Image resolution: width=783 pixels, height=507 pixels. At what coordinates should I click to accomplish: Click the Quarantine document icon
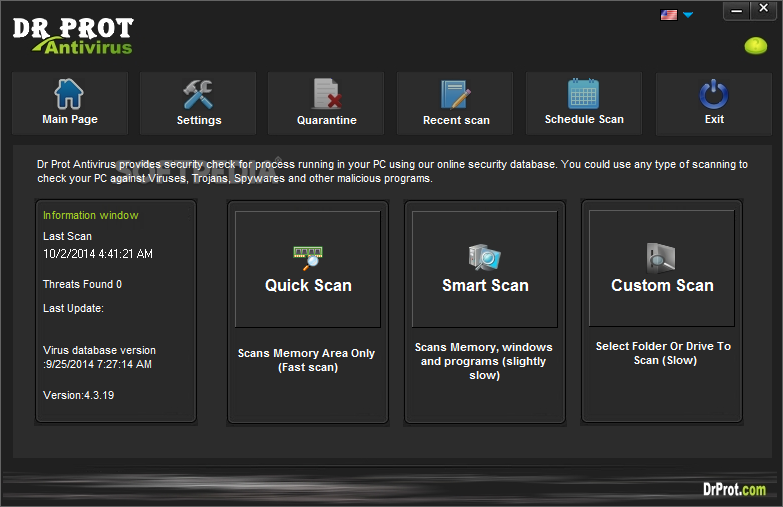(327, 93)
